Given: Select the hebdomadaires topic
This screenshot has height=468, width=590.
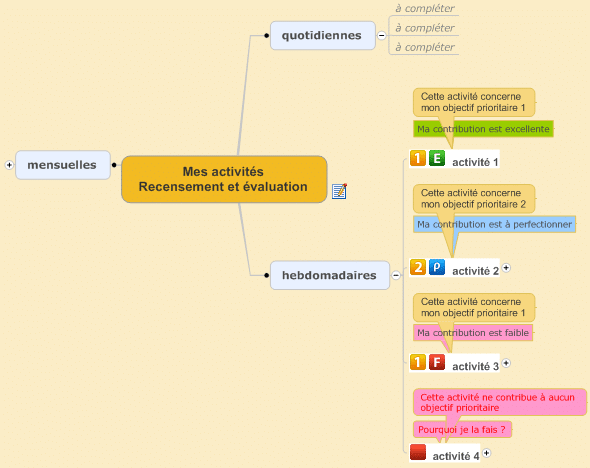Looking at the screenshot, I should click(330, 275).
